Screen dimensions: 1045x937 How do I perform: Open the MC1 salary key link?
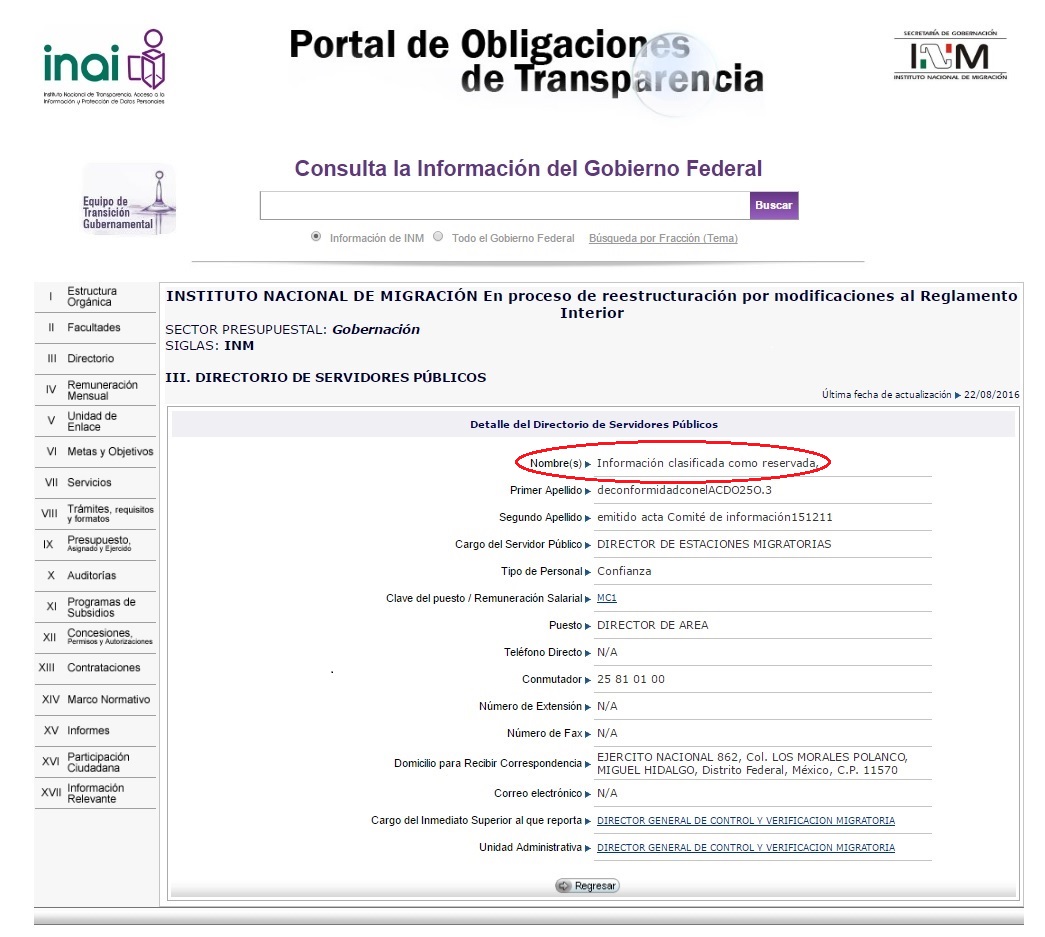tap(606, 598)
